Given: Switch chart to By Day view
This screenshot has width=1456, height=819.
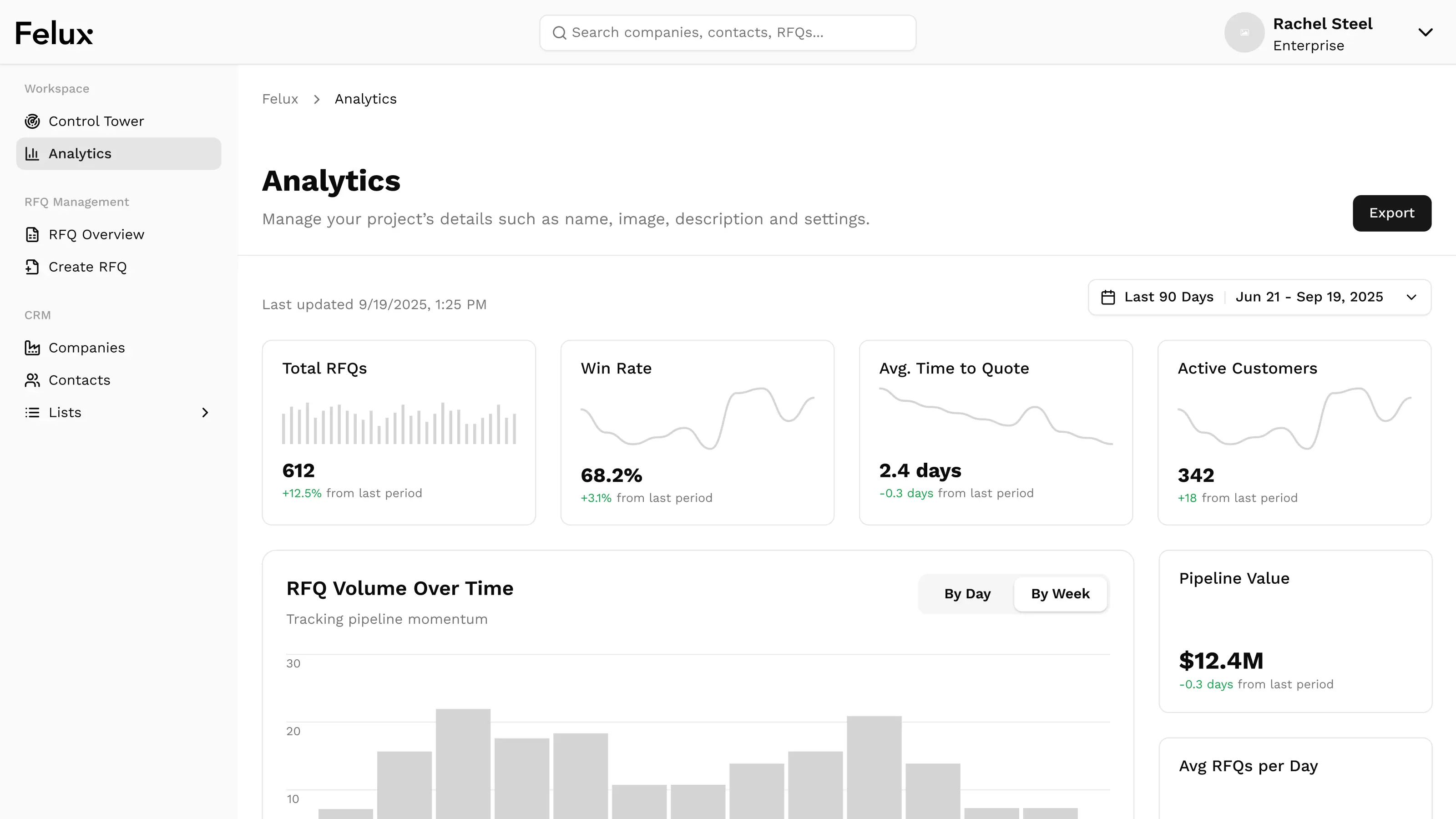Looking at the screenshot, I should (x=967, y=594).
